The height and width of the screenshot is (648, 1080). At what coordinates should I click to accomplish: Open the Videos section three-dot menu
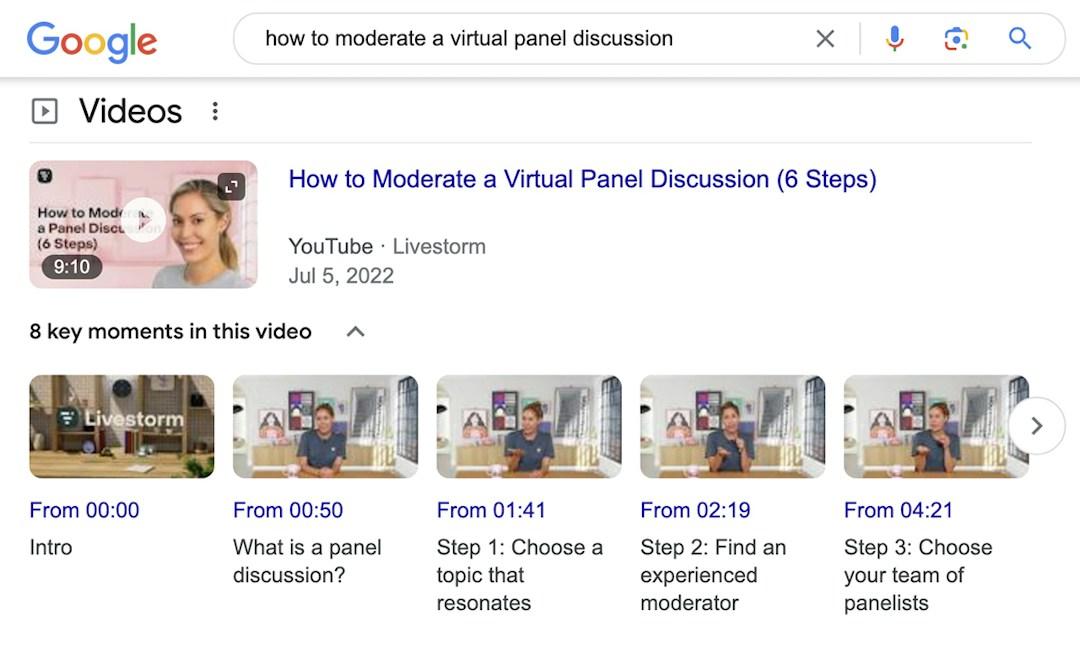[x=215, y=111]
